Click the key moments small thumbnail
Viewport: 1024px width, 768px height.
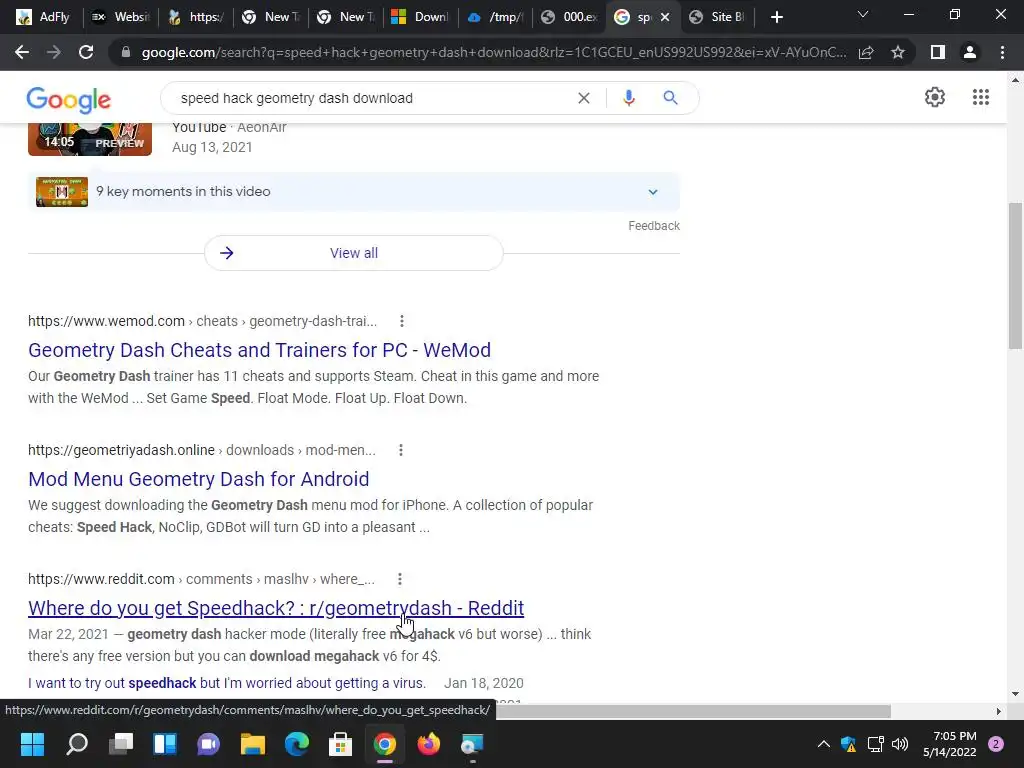point(62,191)
